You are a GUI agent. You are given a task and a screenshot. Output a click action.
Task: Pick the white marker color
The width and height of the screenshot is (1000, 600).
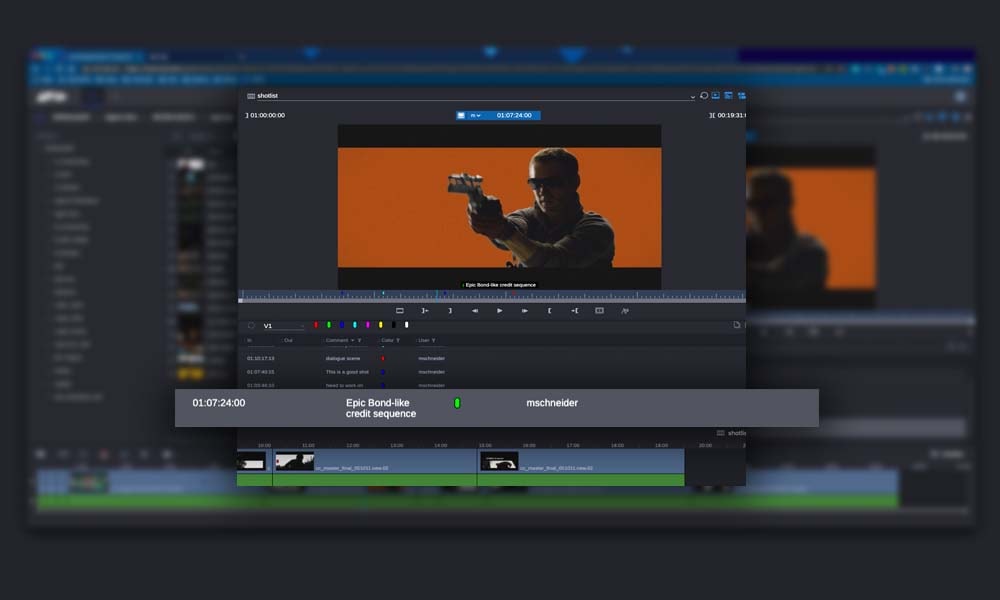click(x=406, y=325)
